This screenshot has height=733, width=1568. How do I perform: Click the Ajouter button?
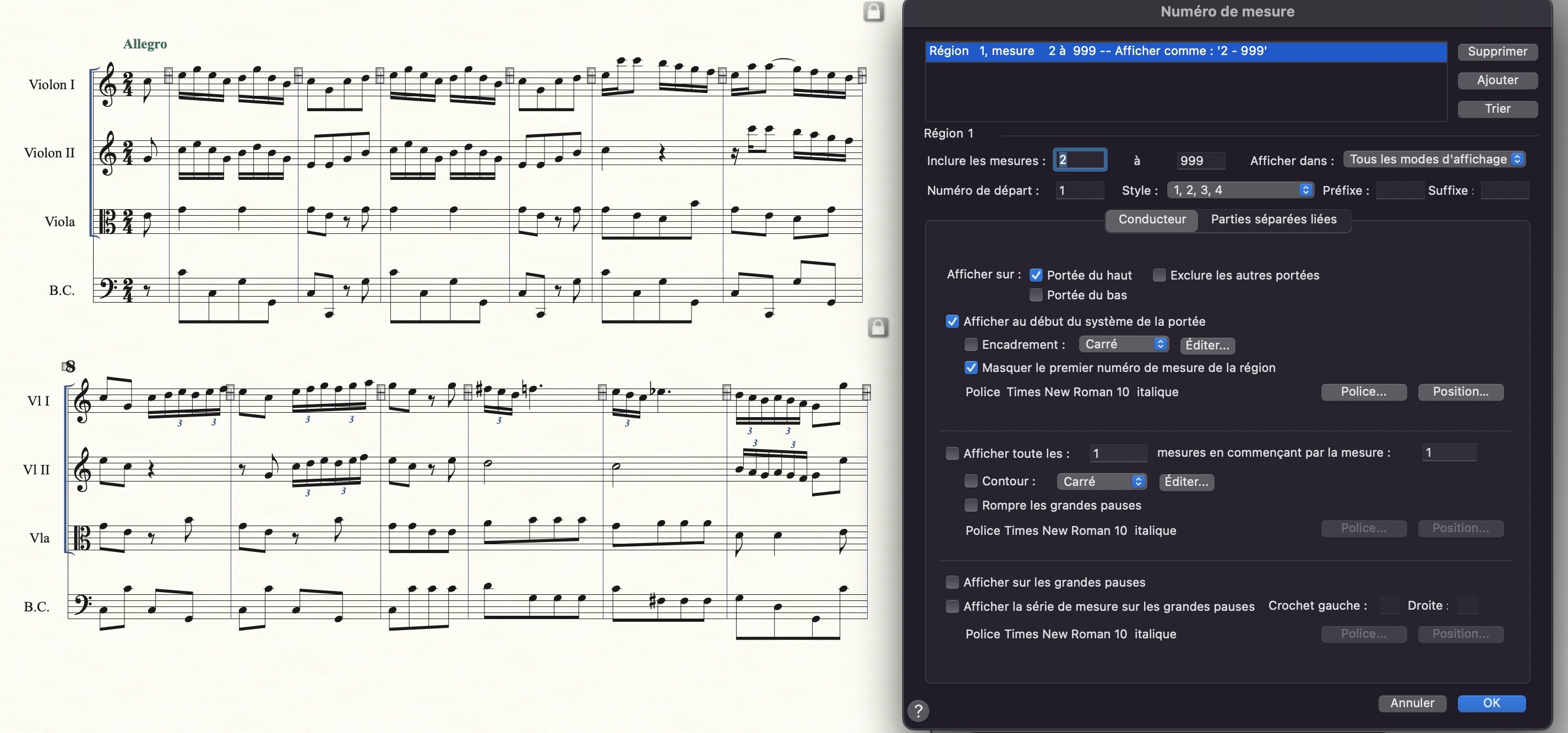coord(1497,80)
